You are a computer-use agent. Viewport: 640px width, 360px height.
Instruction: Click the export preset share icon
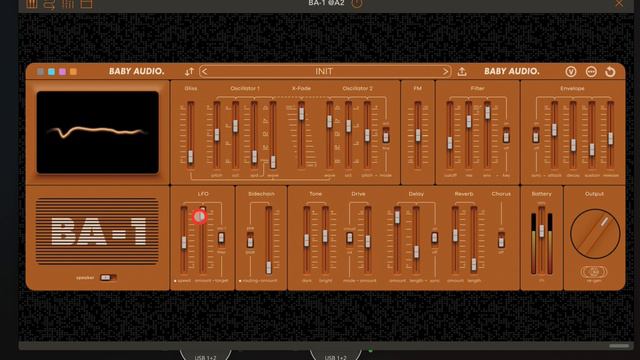462,72
